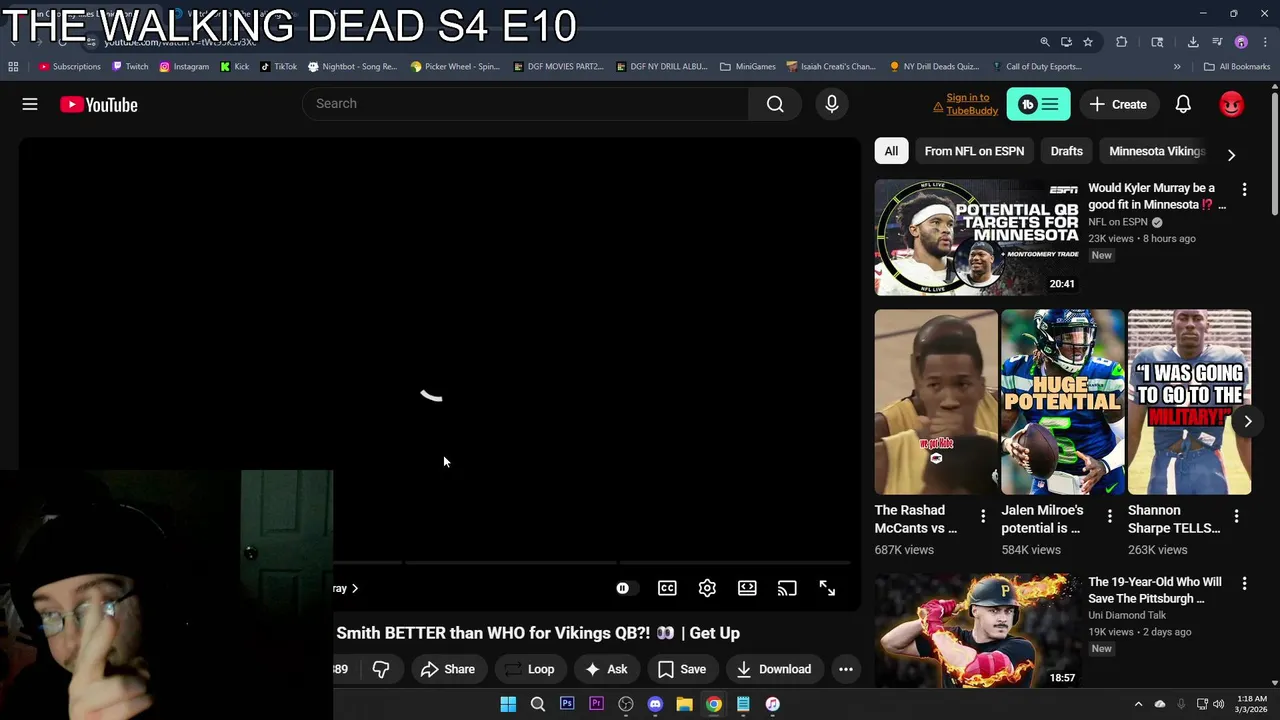The image size is (1280, 720).
Task: Open options for Rashad McCants short
Action: [x=983, y=516]
